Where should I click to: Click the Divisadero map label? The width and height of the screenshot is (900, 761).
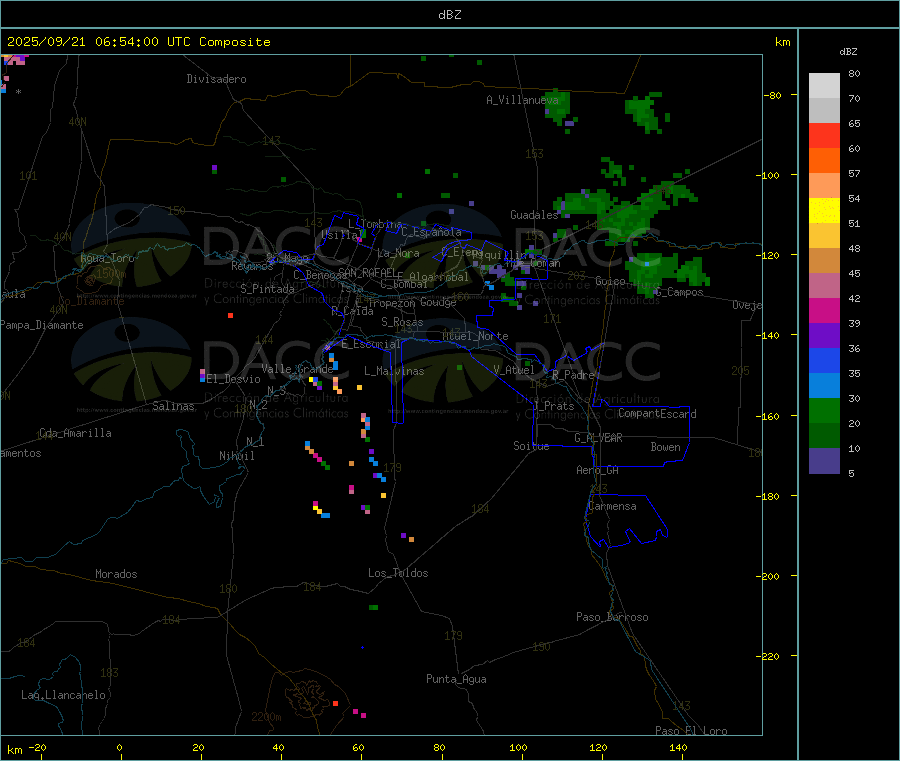216,79
